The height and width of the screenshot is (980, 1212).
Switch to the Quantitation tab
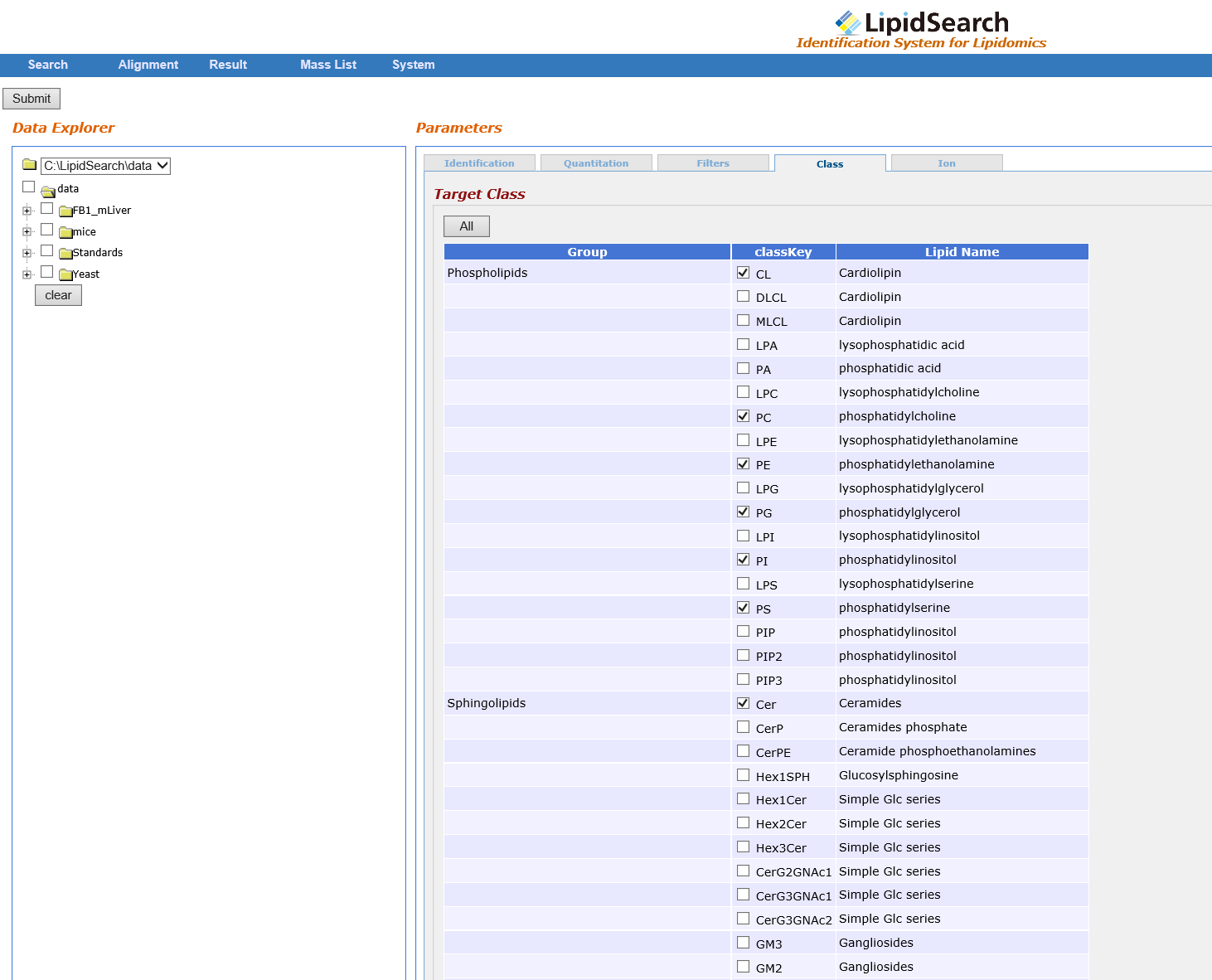596,163
